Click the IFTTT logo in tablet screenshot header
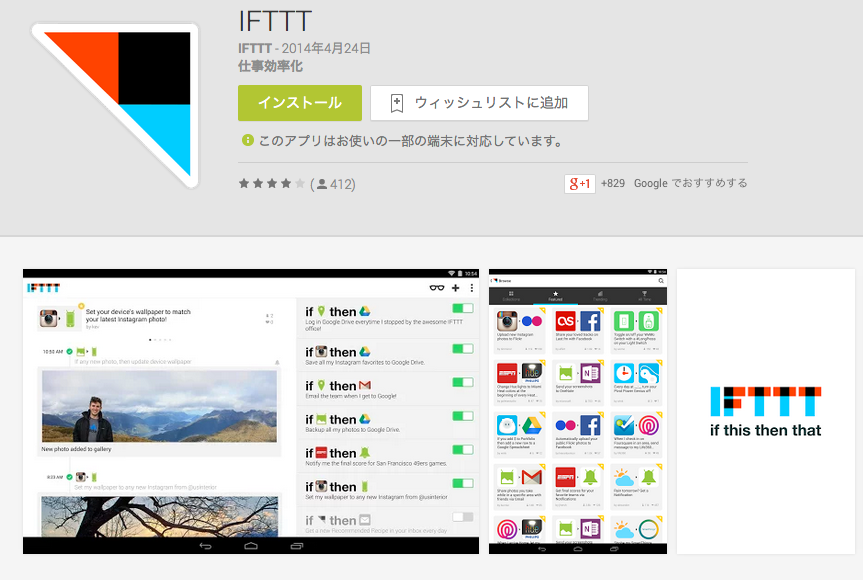This screenshot has height=580, width=863. pos(43,288)
